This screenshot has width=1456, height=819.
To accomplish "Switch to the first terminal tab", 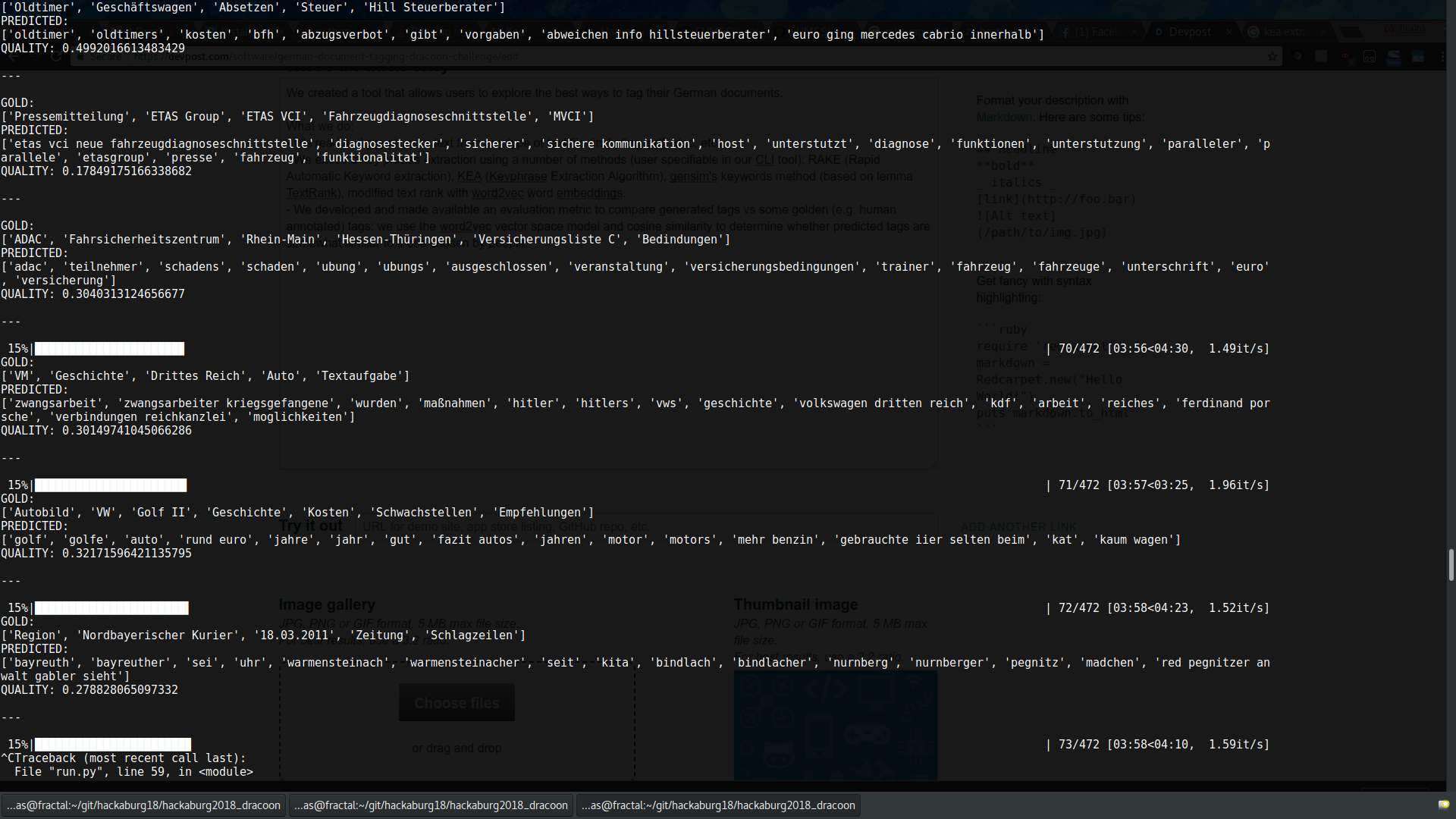I will (x=144, y=805).
